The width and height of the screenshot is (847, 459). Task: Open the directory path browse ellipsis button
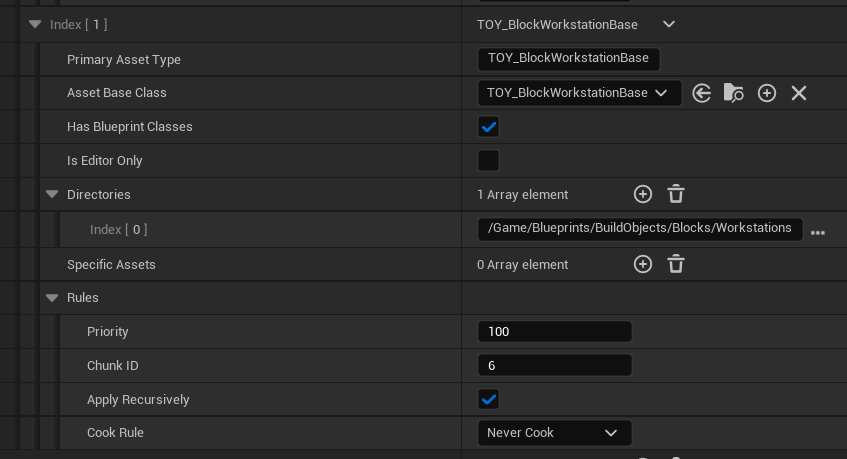[x=818, y=232]
